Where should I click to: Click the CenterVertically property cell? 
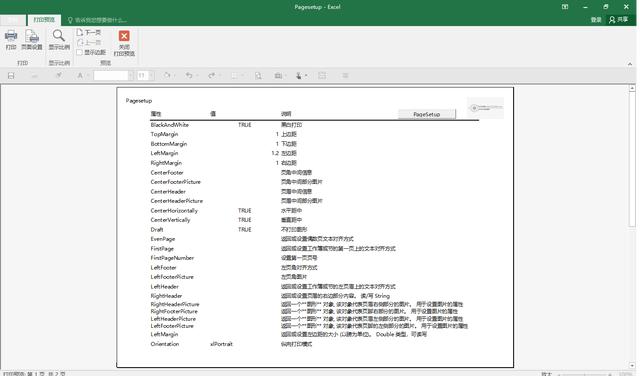tap(170, 220)
